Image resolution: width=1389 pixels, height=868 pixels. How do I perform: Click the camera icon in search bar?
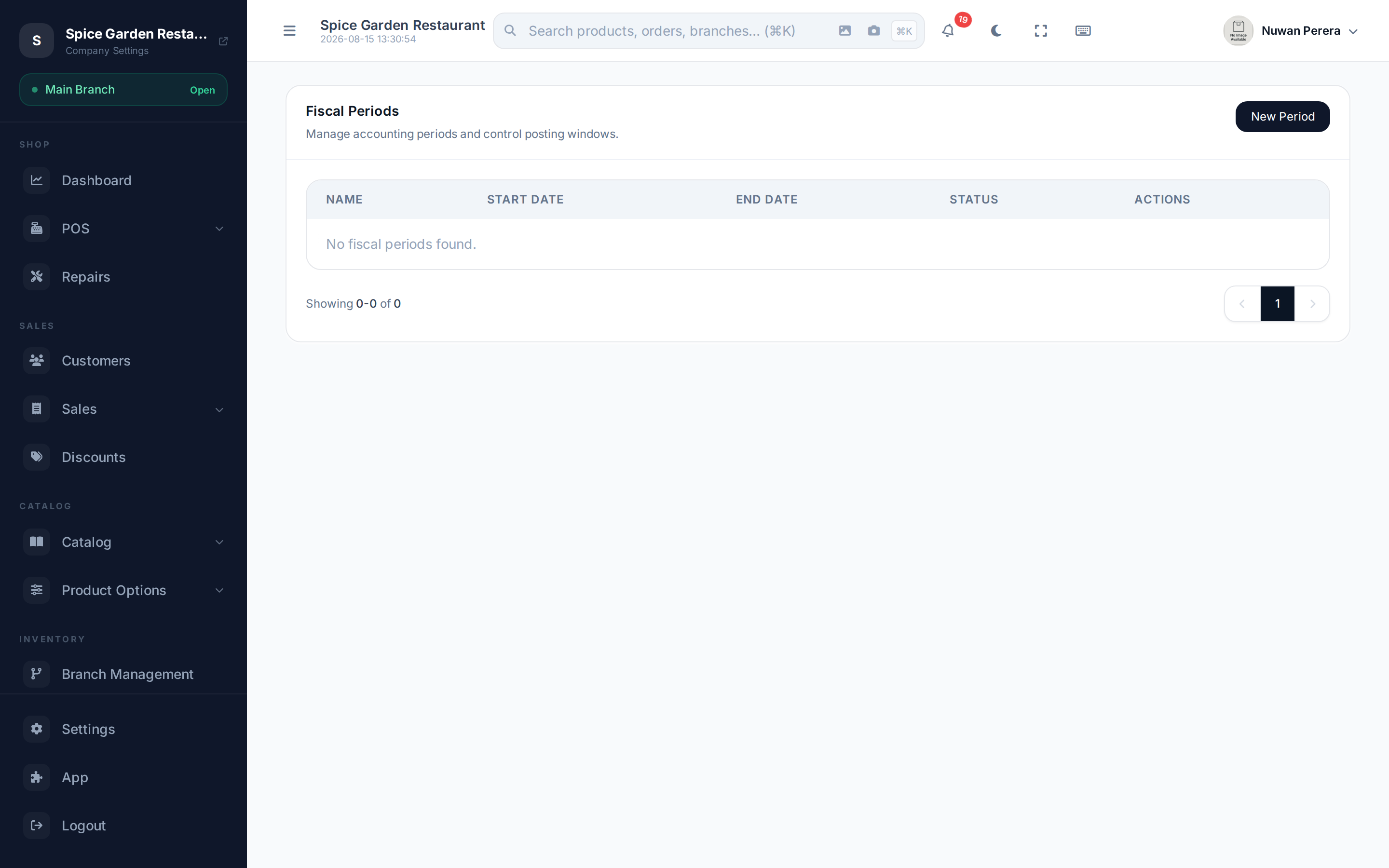[x=873, y=30]
